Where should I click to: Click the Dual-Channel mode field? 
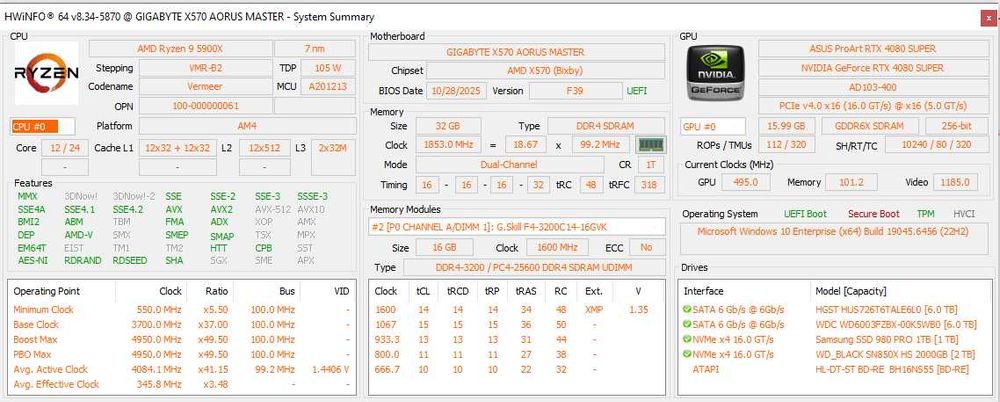click(x=509, y=165)
